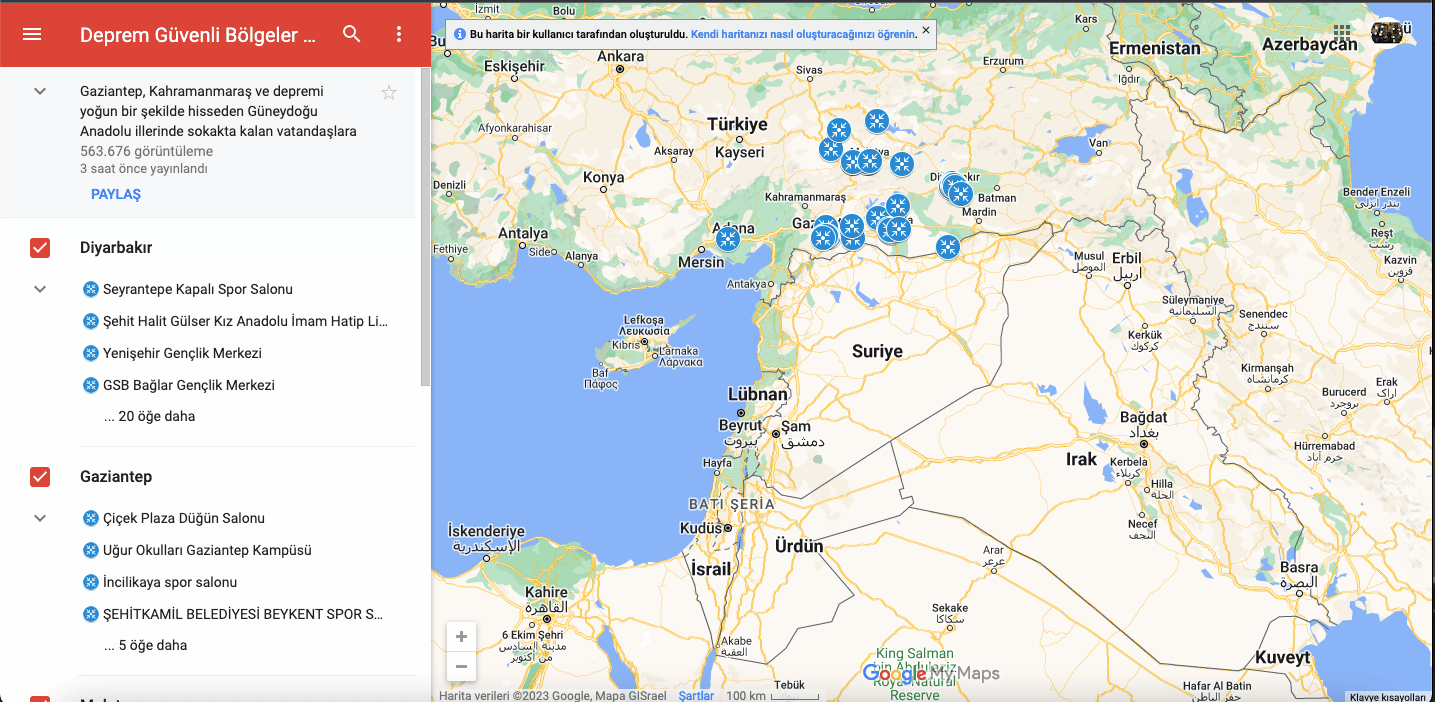
Task: Select Seyrantepe Kapalı Spor Salonu item
Action: [198, 289]
